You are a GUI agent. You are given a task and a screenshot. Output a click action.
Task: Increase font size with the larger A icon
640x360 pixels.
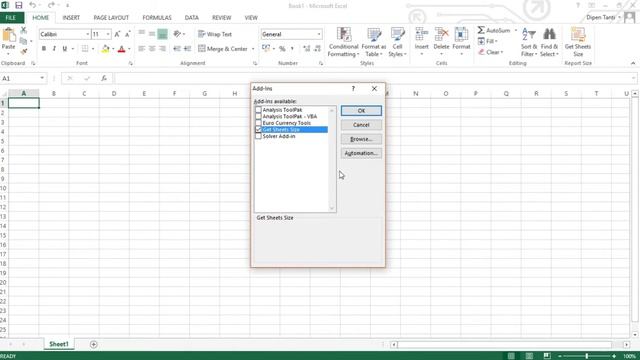tap(117, 34)
